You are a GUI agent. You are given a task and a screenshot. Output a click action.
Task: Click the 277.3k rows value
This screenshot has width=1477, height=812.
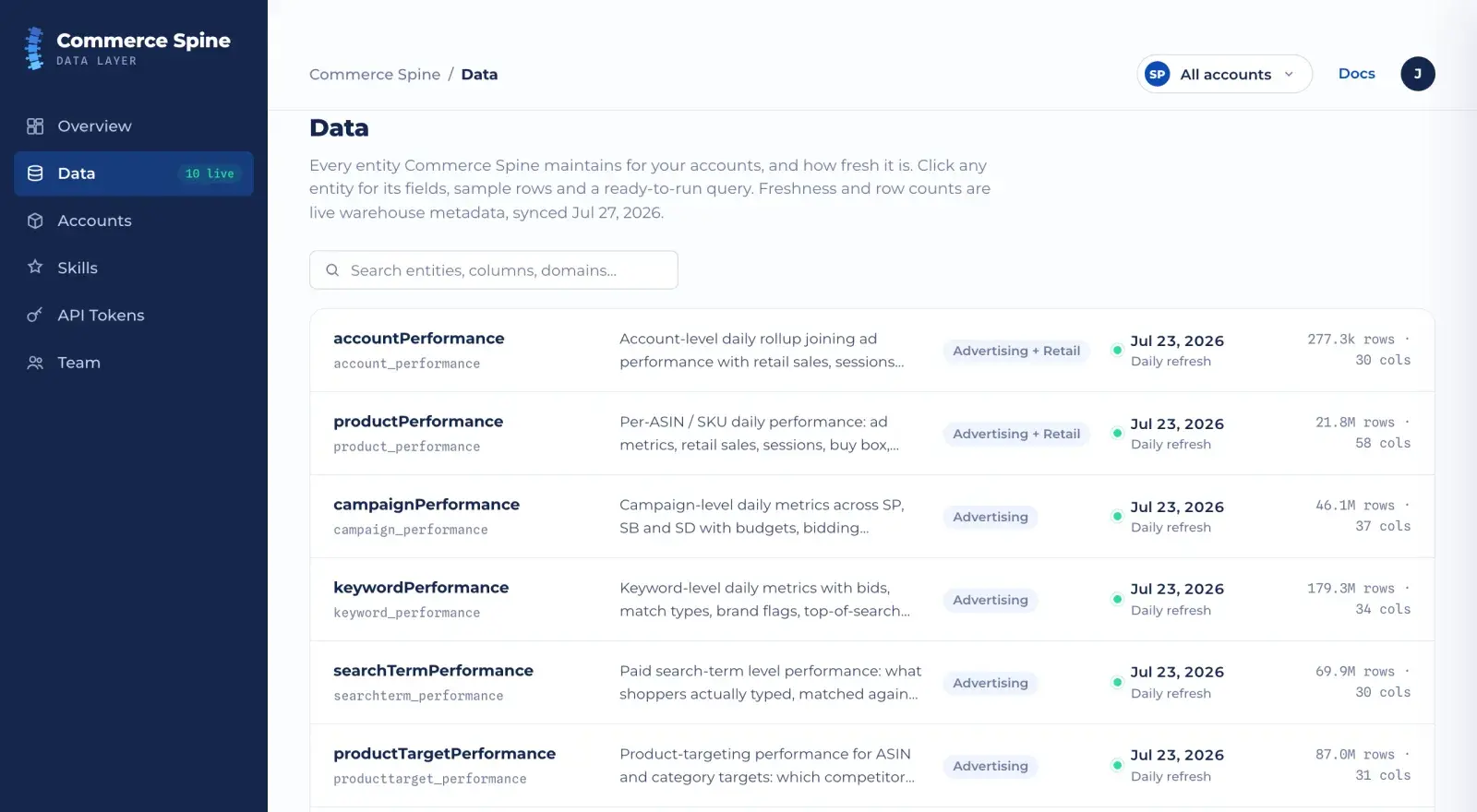(x=1351, y=340)
